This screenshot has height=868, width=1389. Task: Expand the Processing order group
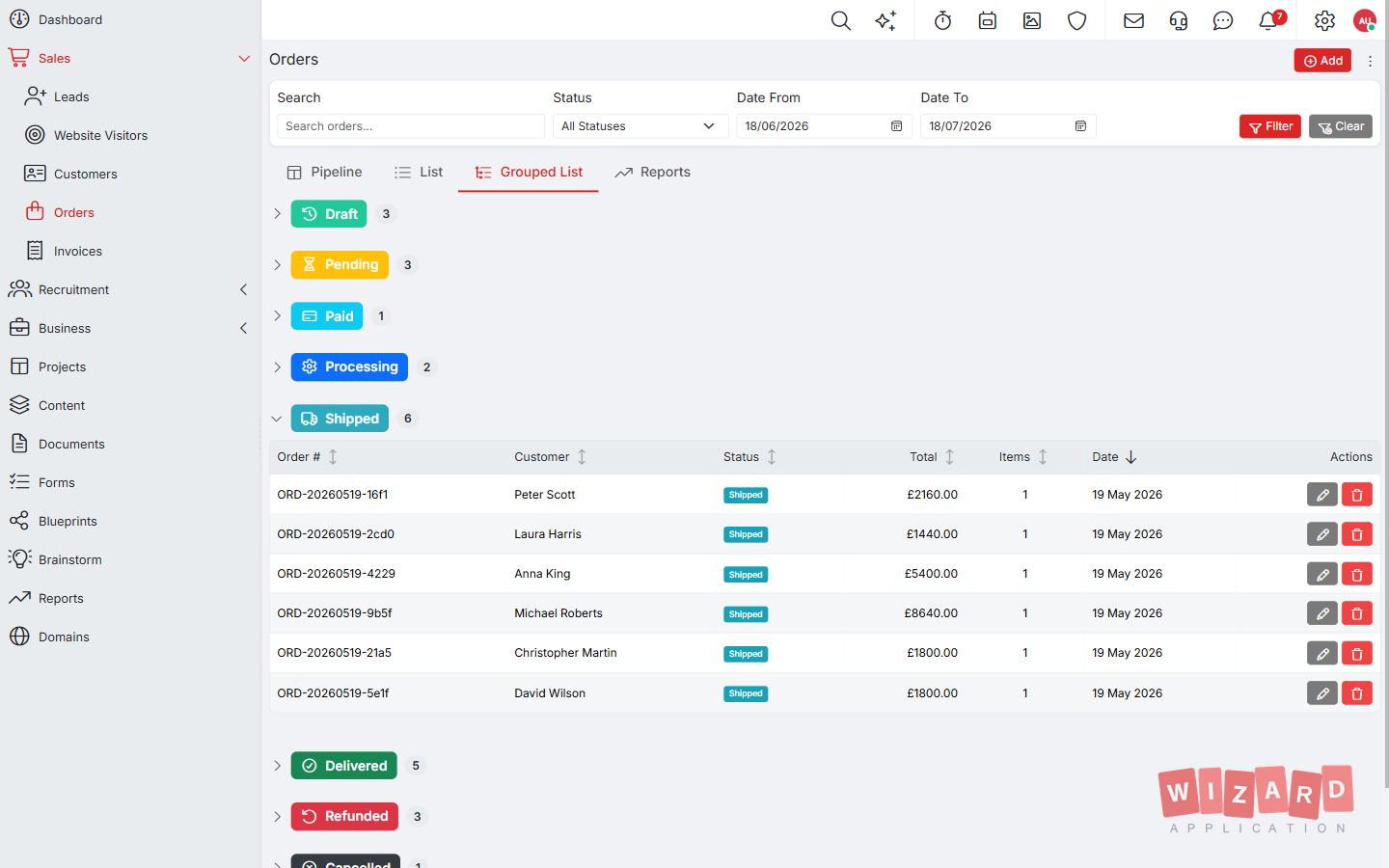(x=277, y=367)
